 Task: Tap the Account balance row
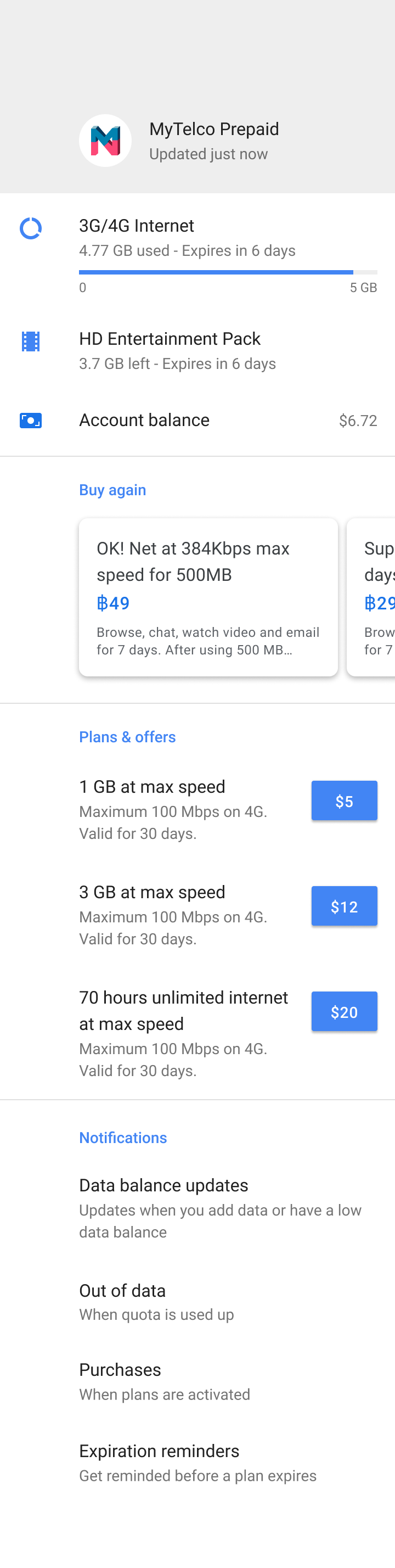pos(197,420)
